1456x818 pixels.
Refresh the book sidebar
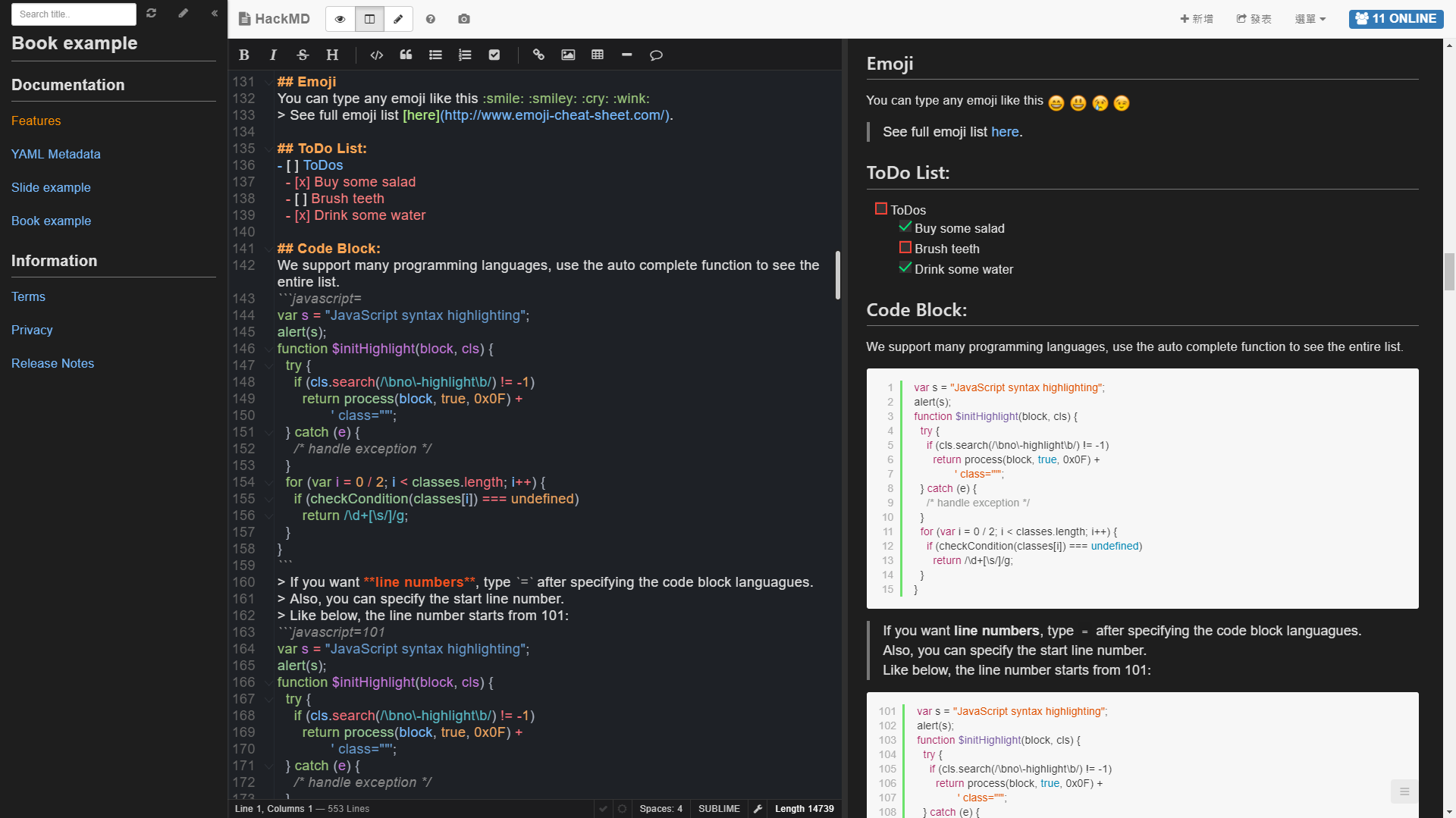tap(152, 13)
